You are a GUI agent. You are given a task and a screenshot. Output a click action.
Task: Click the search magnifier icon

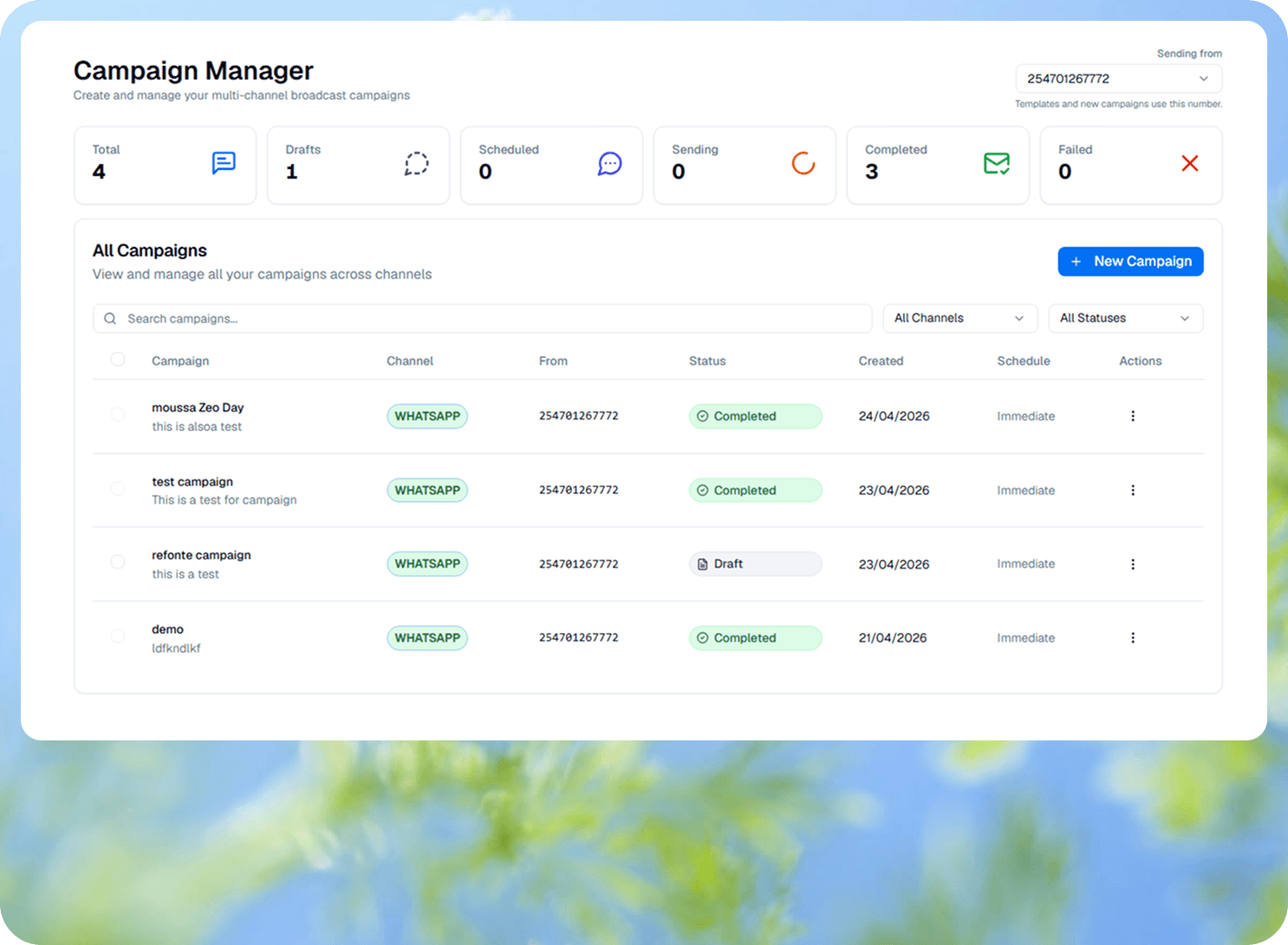110,318
